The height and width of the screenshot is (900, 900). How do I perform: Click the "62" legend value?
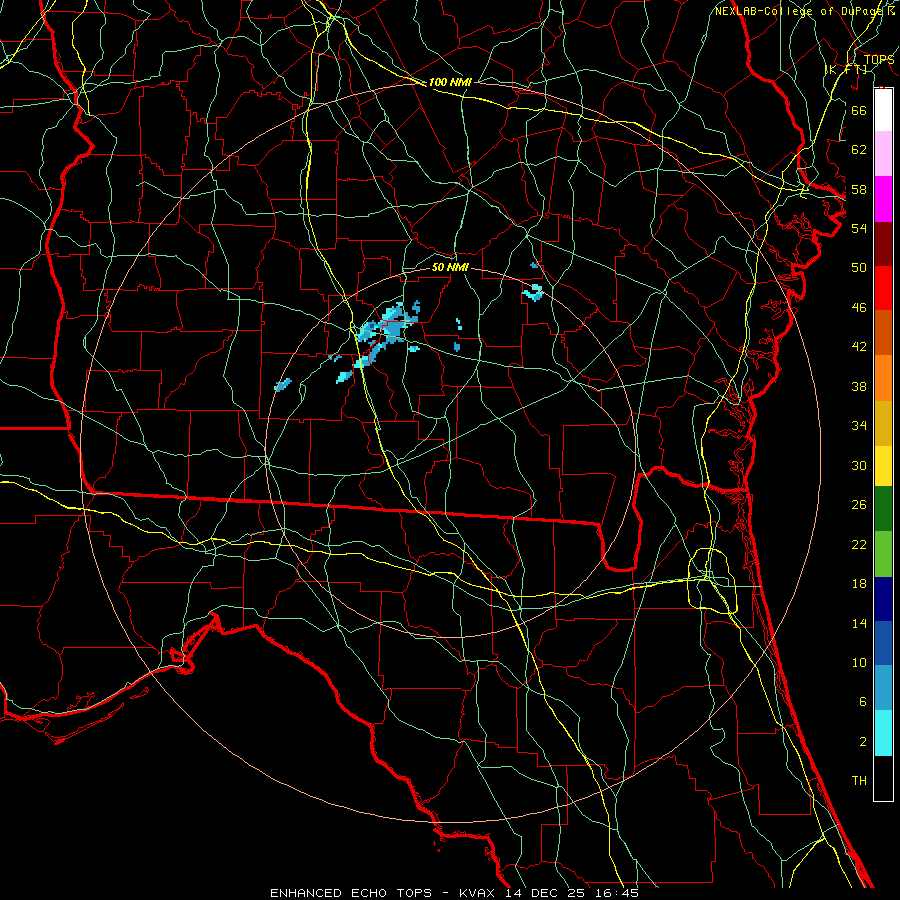[859, 150]
